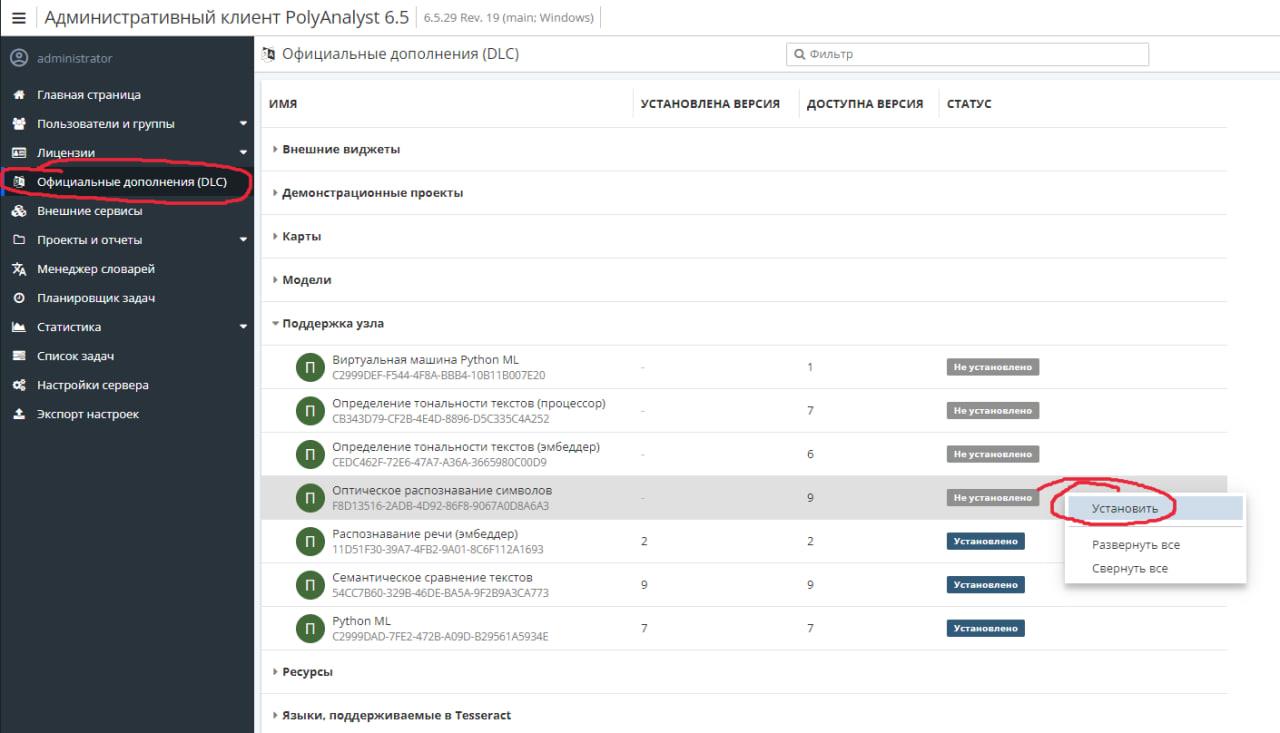Open Менеджер словарей in sidebar
The image size is (1280, 733).
tap(96, 269)
